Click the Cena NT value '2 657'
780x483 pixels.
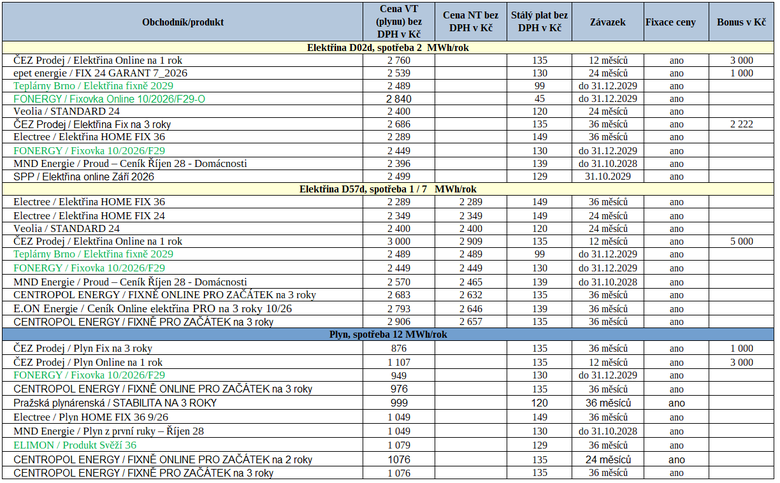click(x=471, y=322)
